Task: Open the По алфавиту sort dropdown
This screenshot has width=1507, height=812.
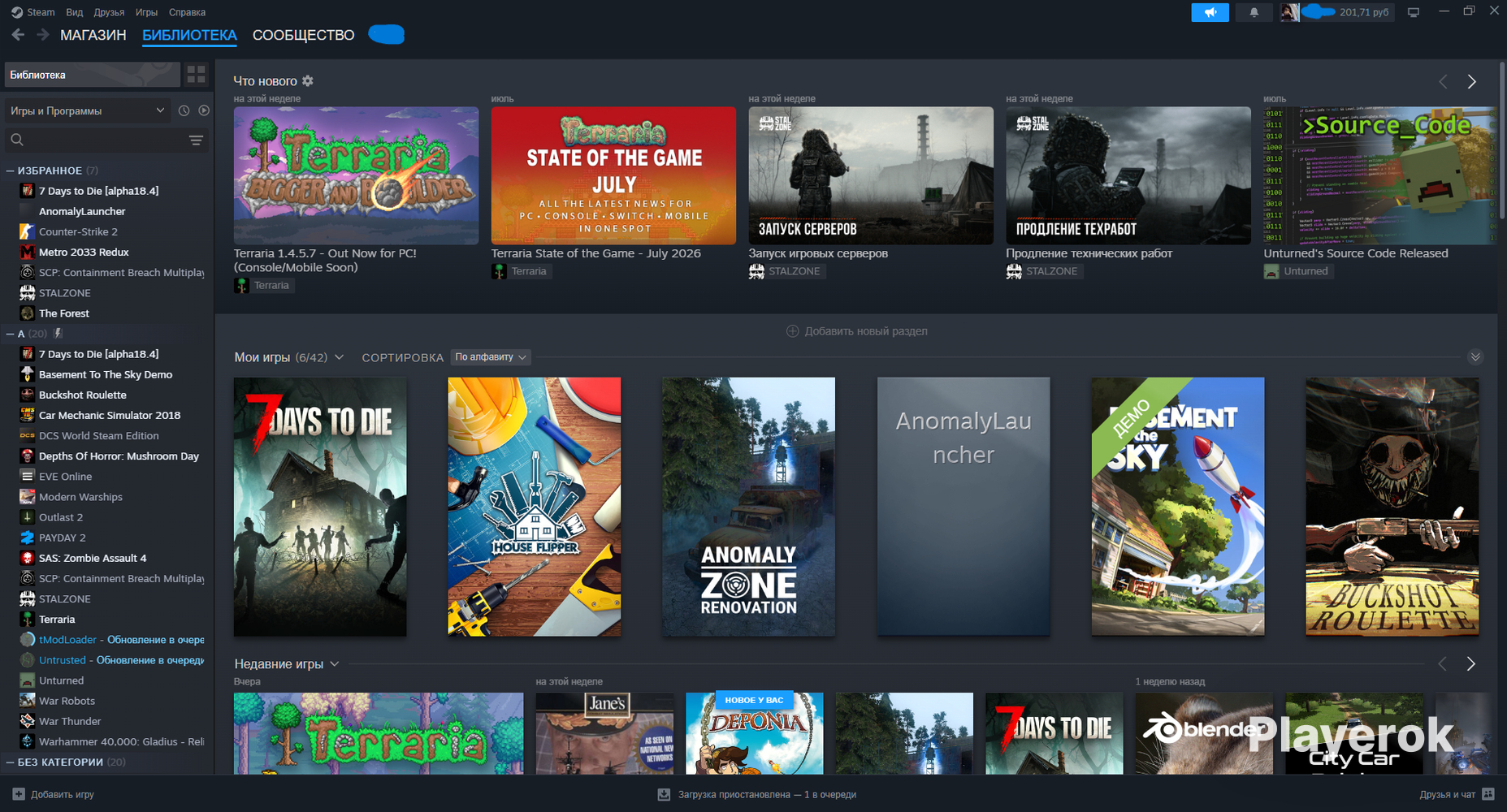Action: point(491,357)
